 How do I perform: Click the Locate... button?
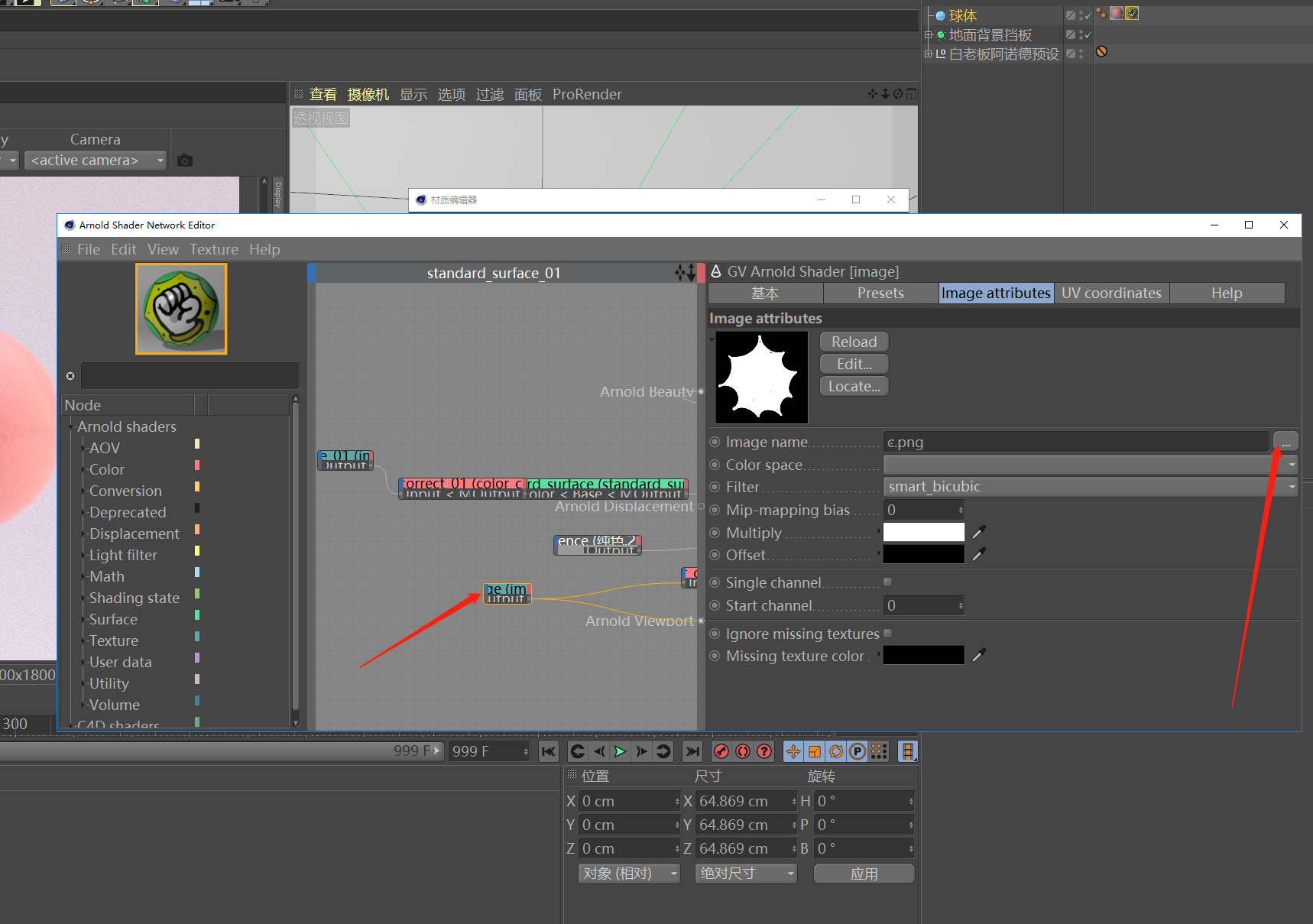[x=854, y=386]
